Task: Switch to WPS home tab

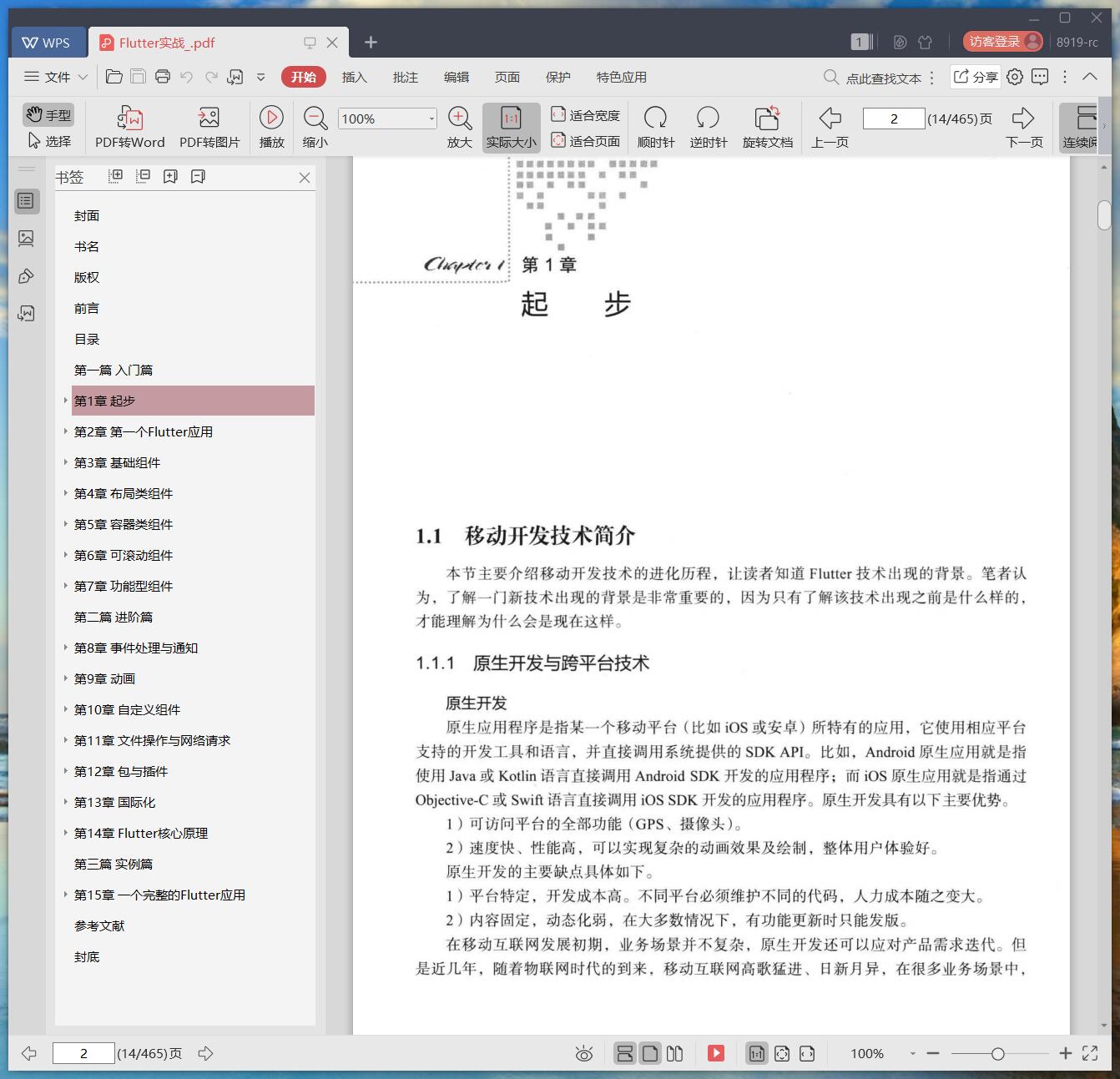Action: tap(47, 43)
